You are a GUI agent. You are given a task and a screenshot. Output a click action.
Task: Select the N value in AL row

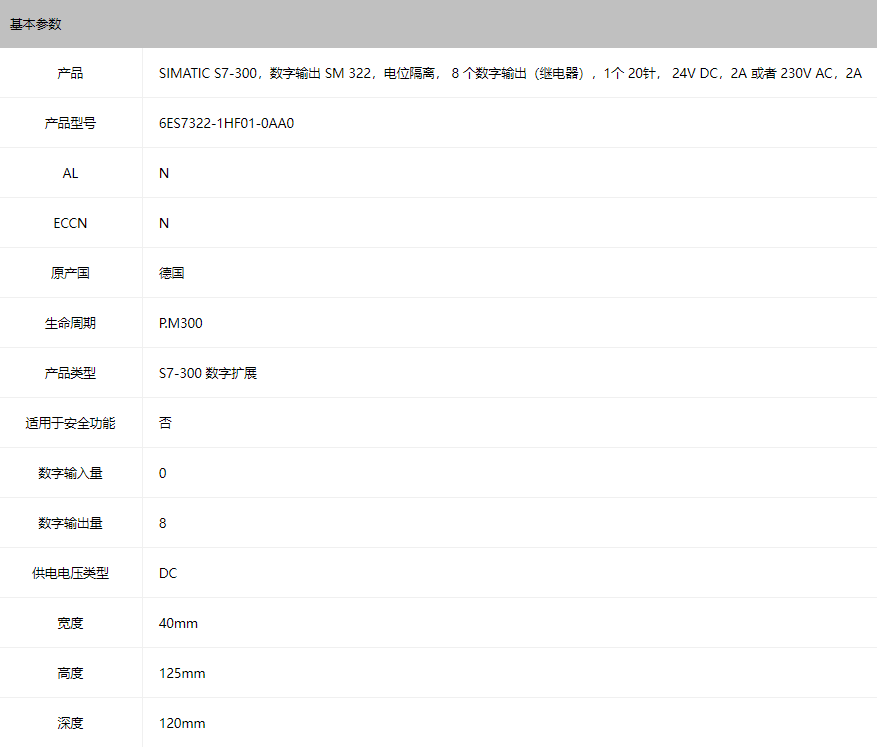tap(164, 173)
